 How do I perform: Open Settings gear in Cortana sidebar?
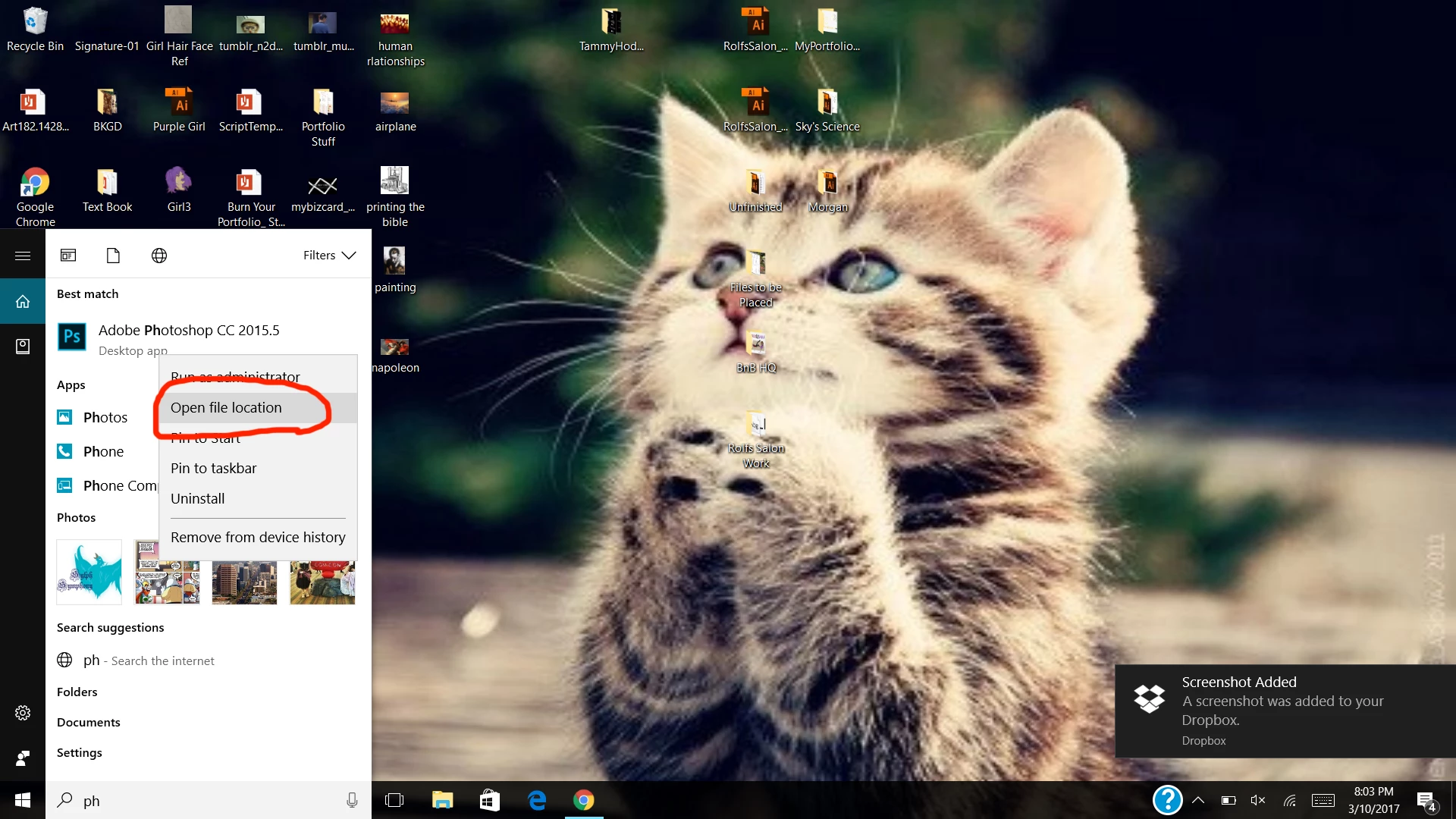(x=23, y=713)
